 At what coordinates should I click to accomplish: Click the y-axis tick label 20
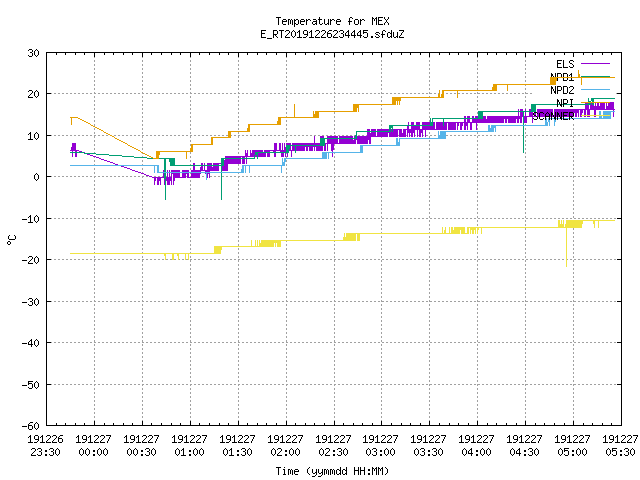coord(33,94)
